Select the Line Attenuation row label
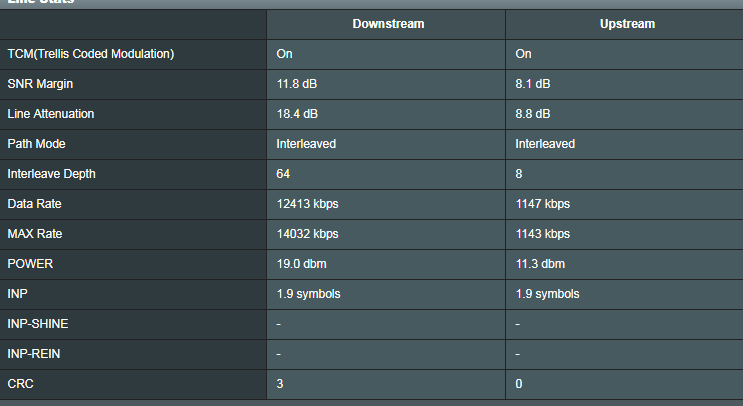 pos(51,114)
